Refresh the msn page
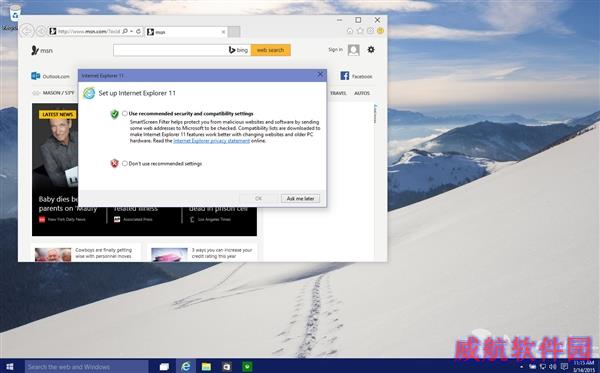This screenshot has width=600, height=373. 139,31
